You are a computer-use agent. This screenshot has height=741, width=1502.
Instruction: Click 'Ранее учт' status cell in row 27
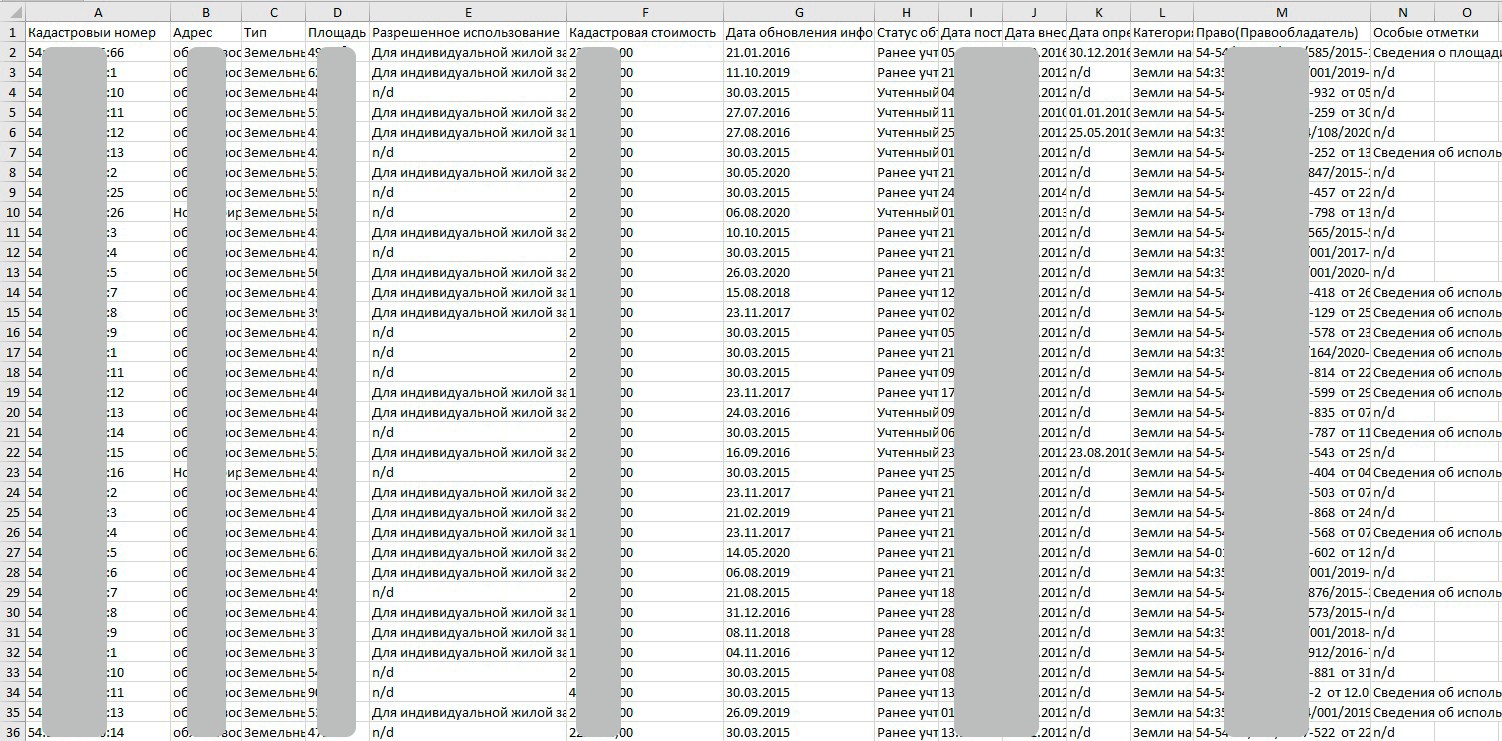[x=906, y=552]
